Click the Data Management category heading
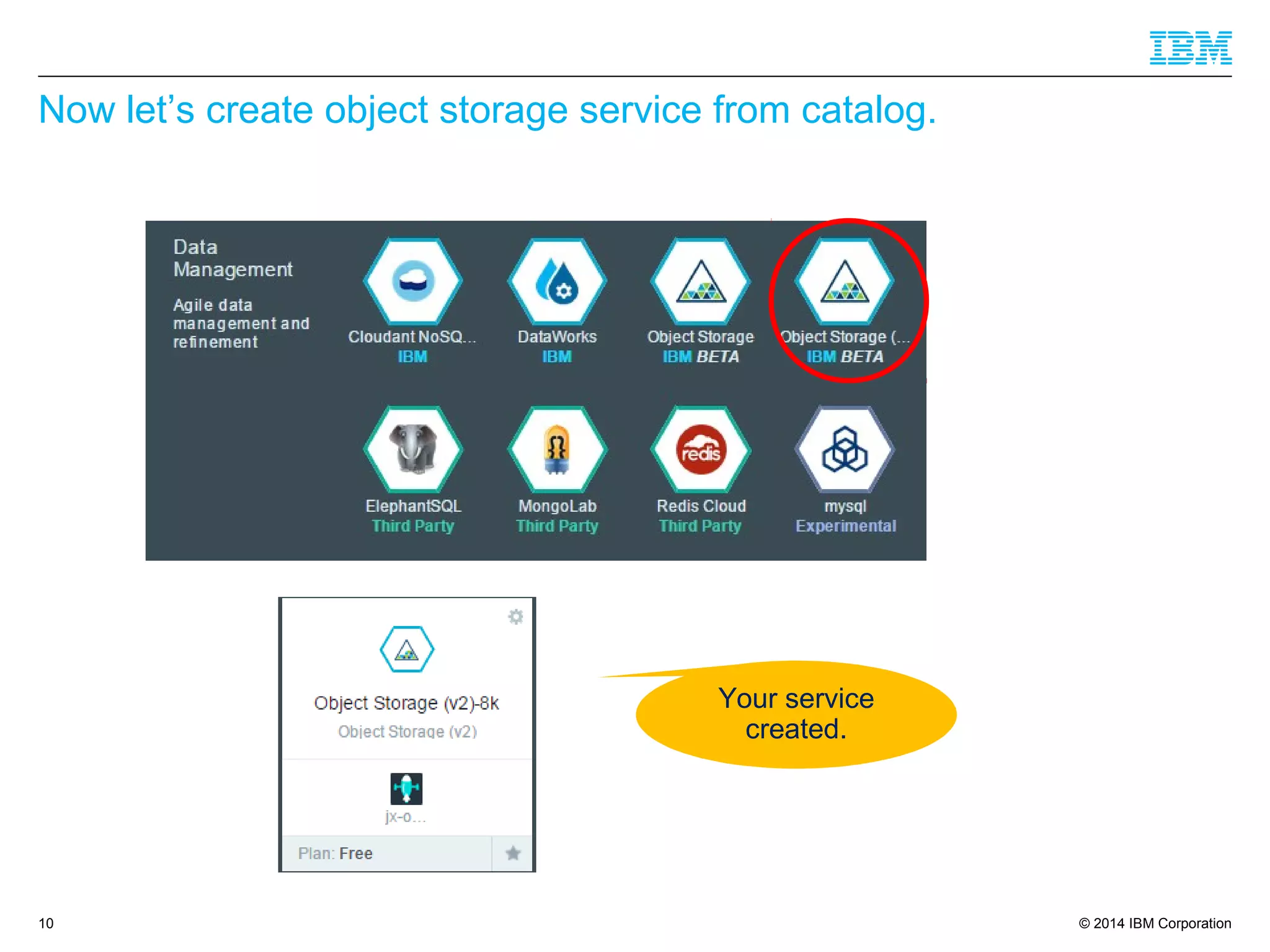Screen dimensions: 1270x952 pyautogui.click(x=233, y=258)
